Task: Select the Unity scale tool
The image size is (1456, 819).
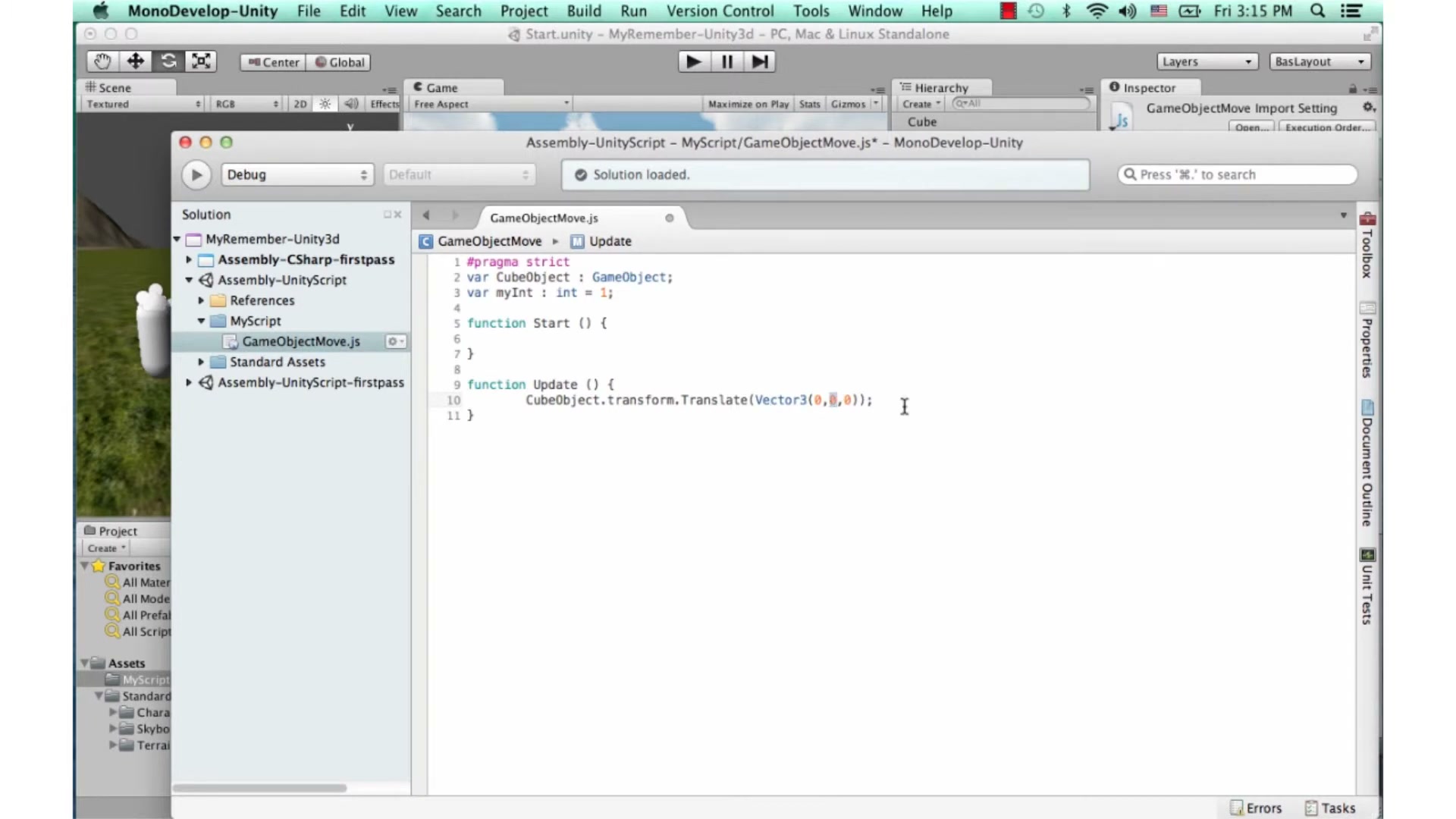Action: (x=201, y=61)
